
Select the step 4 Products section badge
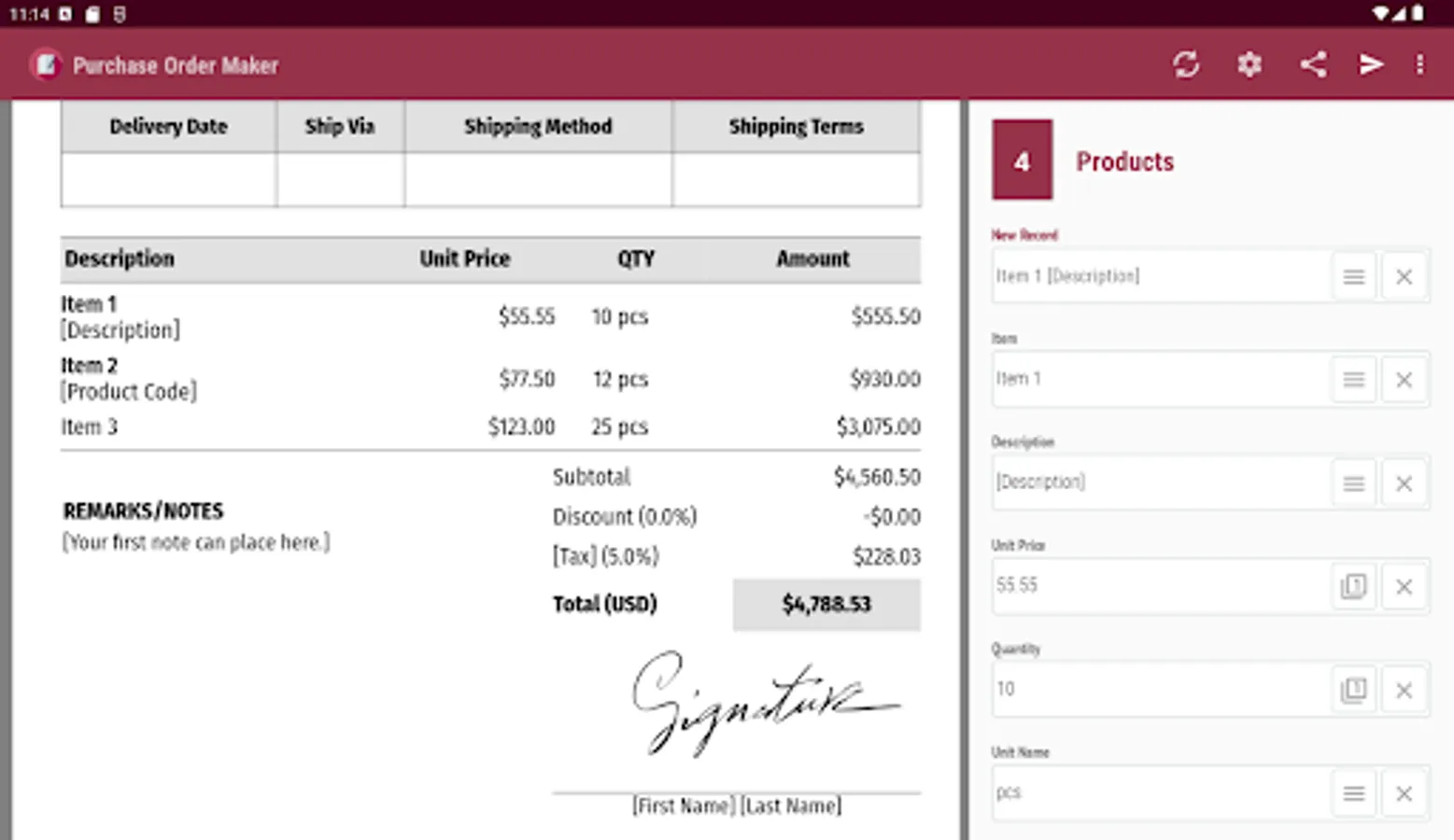coord(1022,161)
